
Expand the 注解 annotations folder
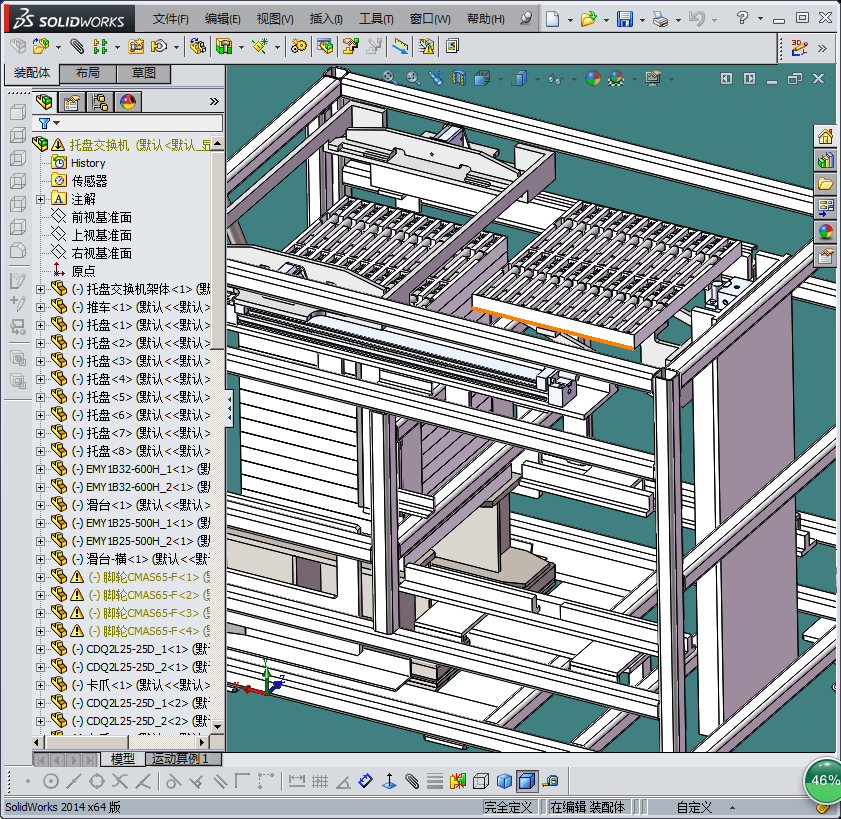coord(40,199)
